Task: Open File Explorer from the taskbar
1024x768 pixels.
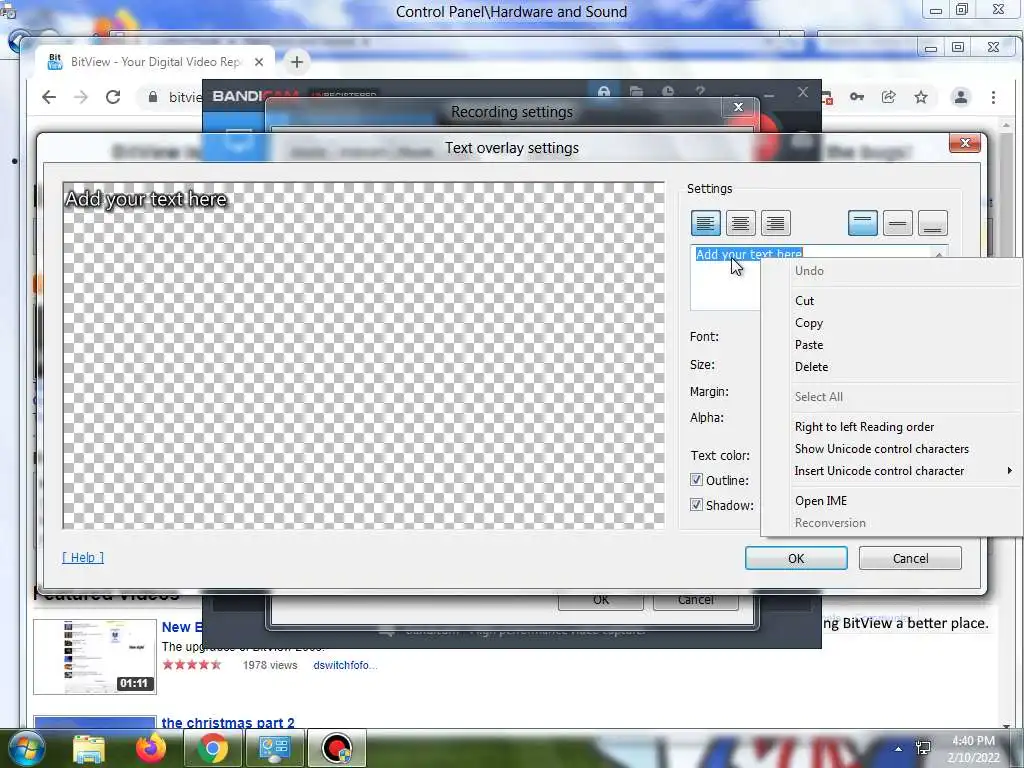Action: click(89, 748)
